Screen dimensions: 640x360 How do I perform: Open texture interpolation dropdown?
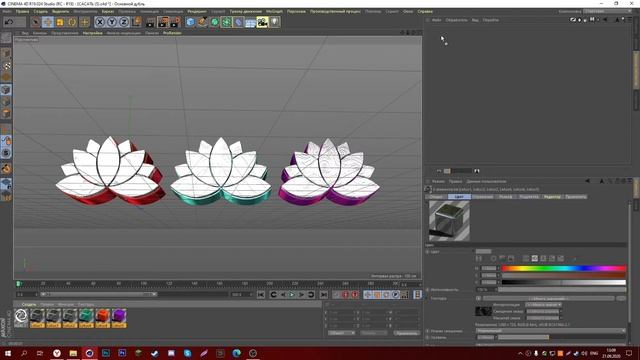tap(543, 304)
